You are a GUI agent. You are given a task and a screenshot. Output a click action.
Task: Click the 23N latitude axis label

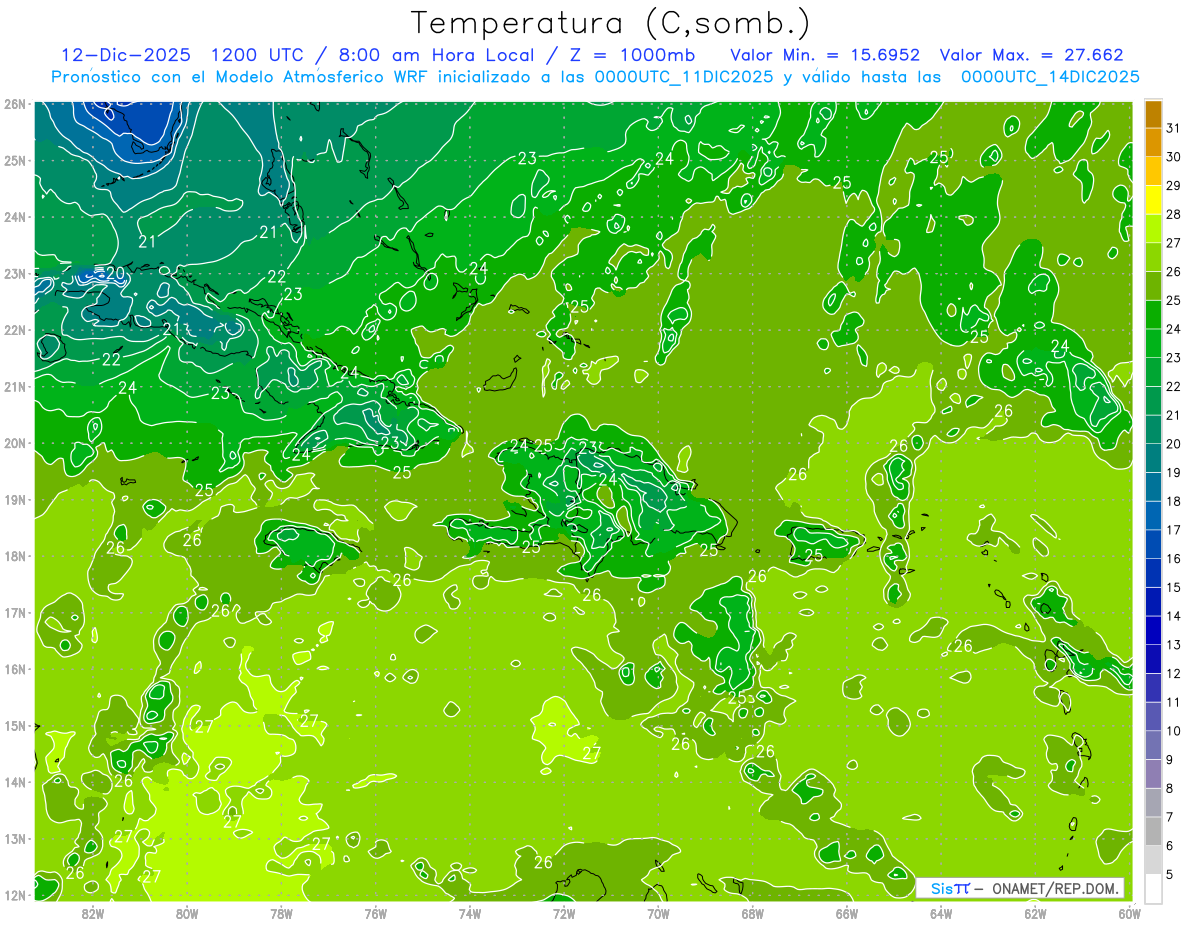(x=15, y=273)
